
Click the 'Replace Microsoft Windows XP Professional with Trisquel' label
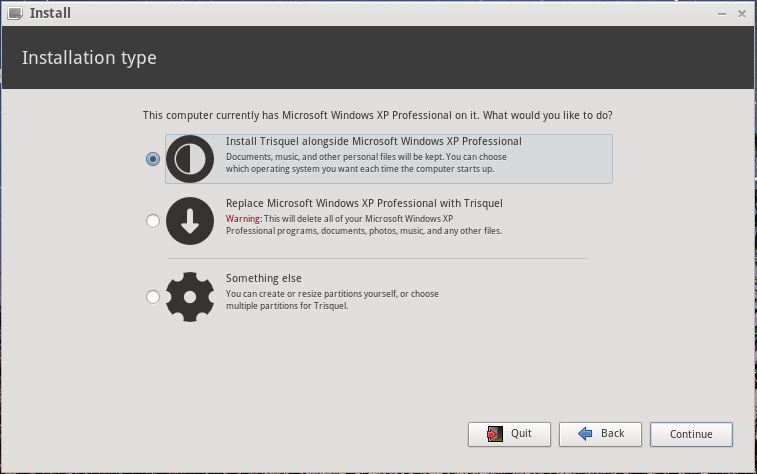coord(364,204)
